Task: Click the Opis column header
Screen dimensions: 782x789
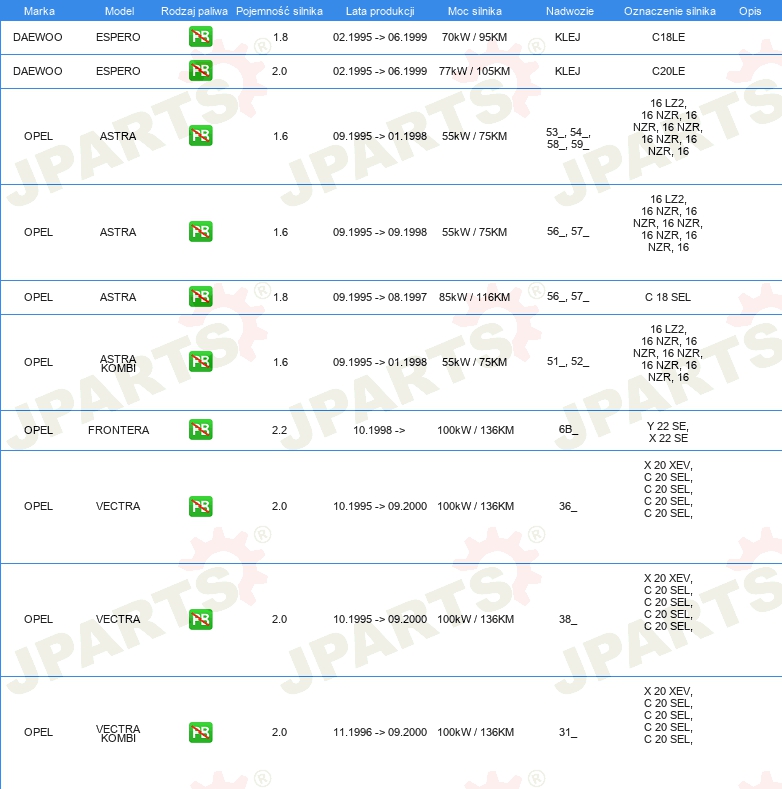Action: tap(750, 11)
